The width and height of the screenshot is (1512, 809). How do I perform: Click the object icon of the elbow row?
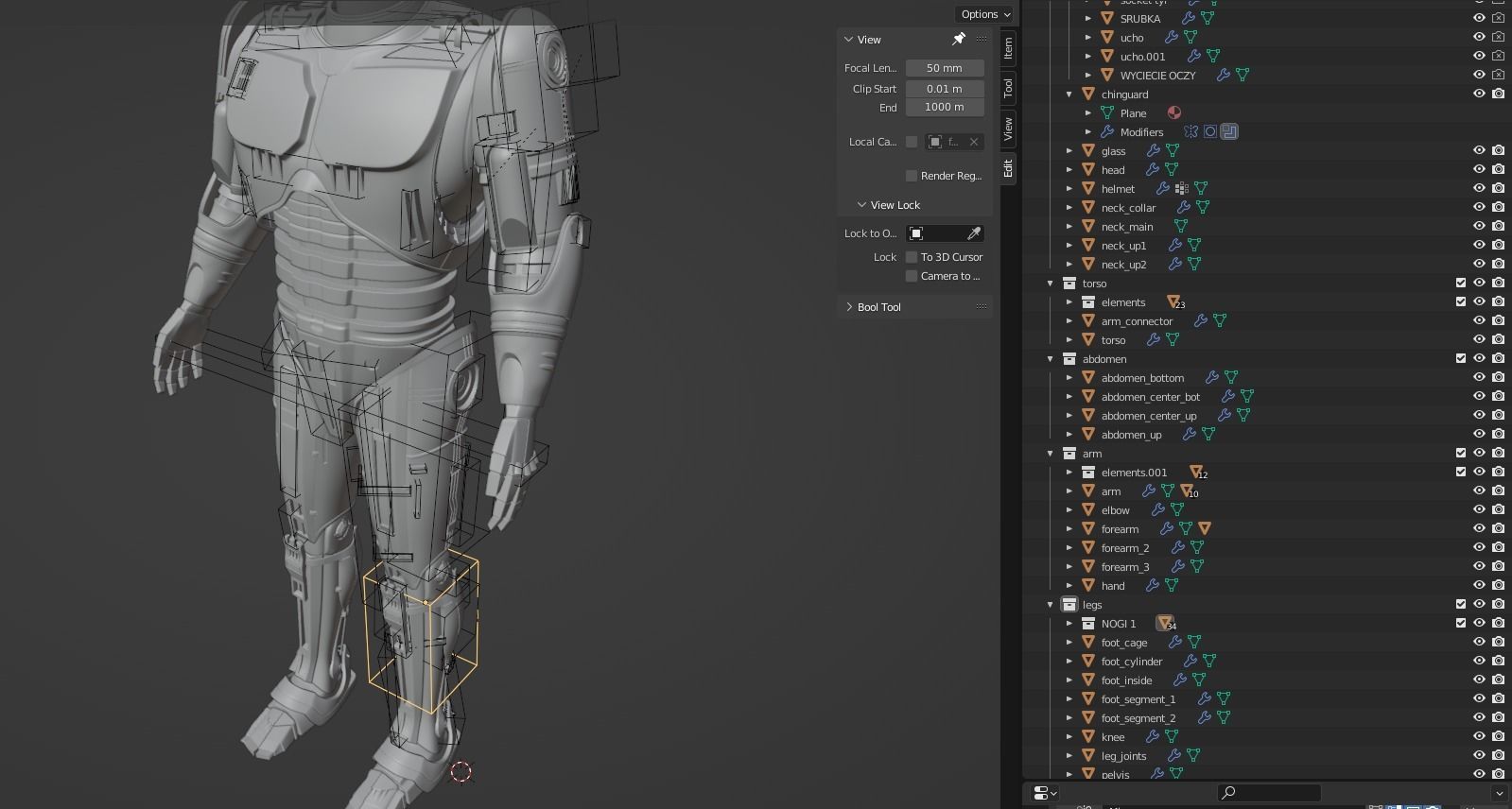(1088, 509)
